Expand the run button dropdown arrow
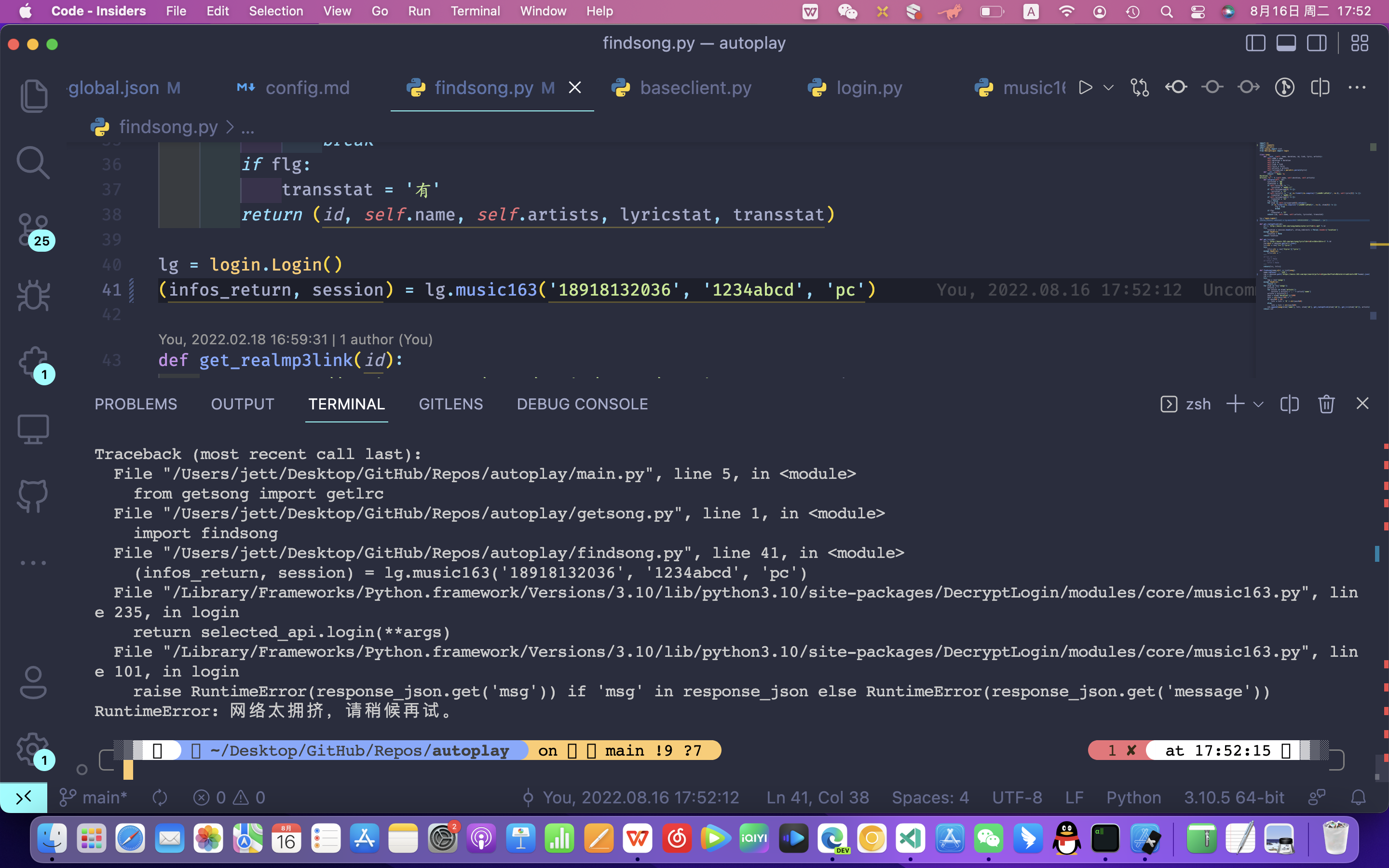This screenshot has height=868, width=1389. click(1108, 88)
